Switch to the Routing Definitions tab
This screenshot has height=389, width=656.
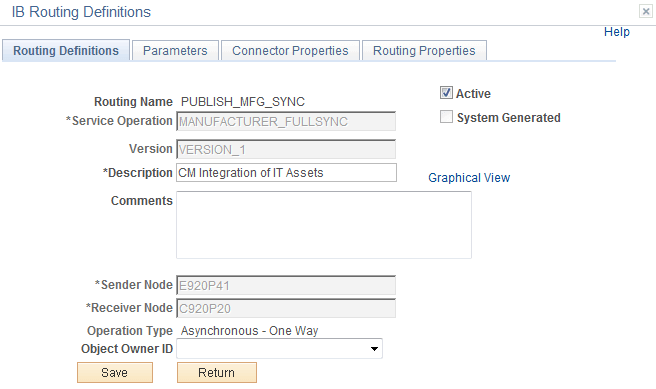66,51
